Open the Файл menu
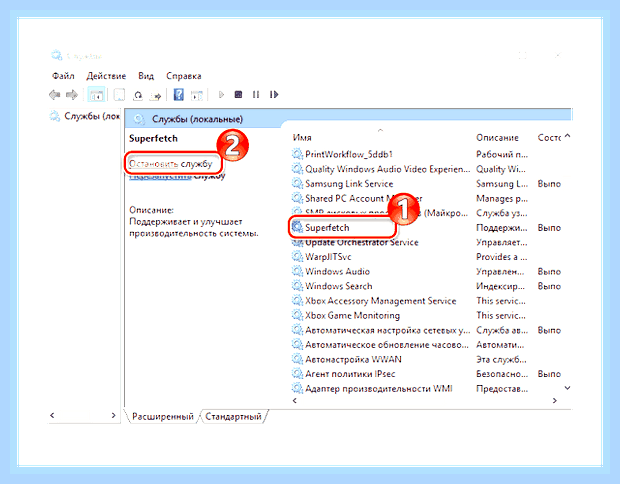 [63, 76]
